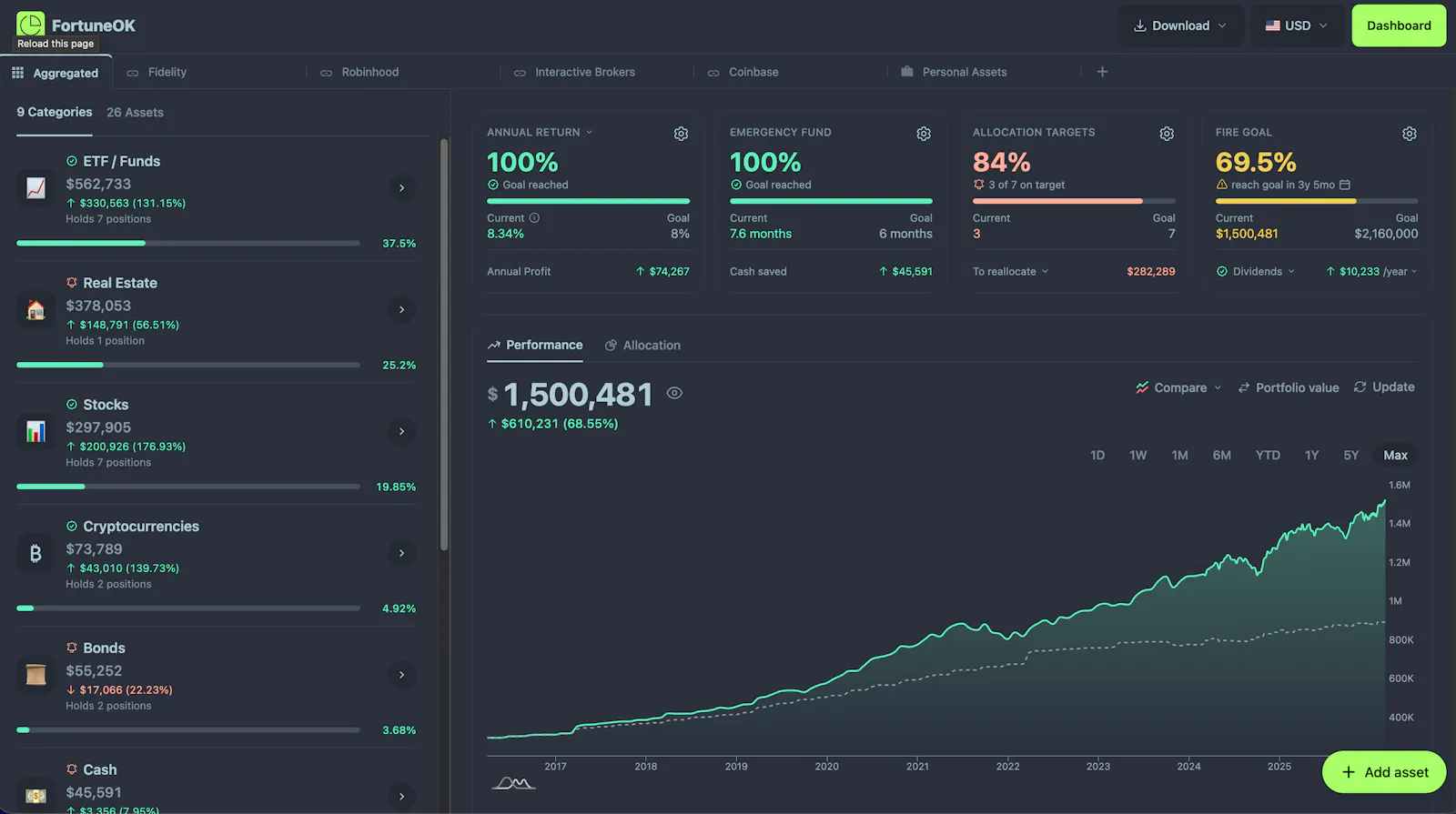Click the Aggregated grid icon
Screen dimensions: 1456x814
click(17, 73)
